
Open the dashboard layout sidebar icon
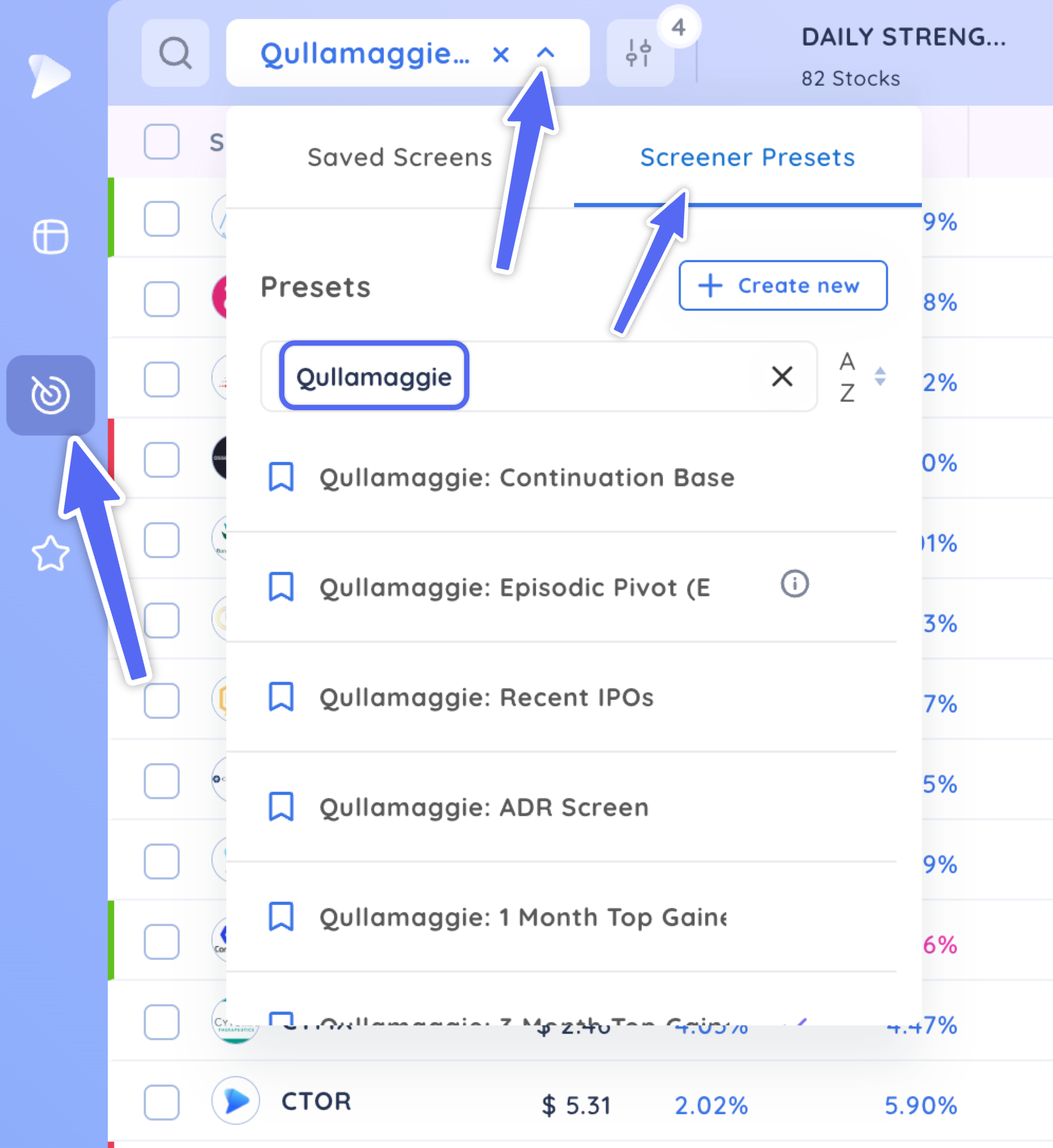pyautogui.click(x=51, y=236)
